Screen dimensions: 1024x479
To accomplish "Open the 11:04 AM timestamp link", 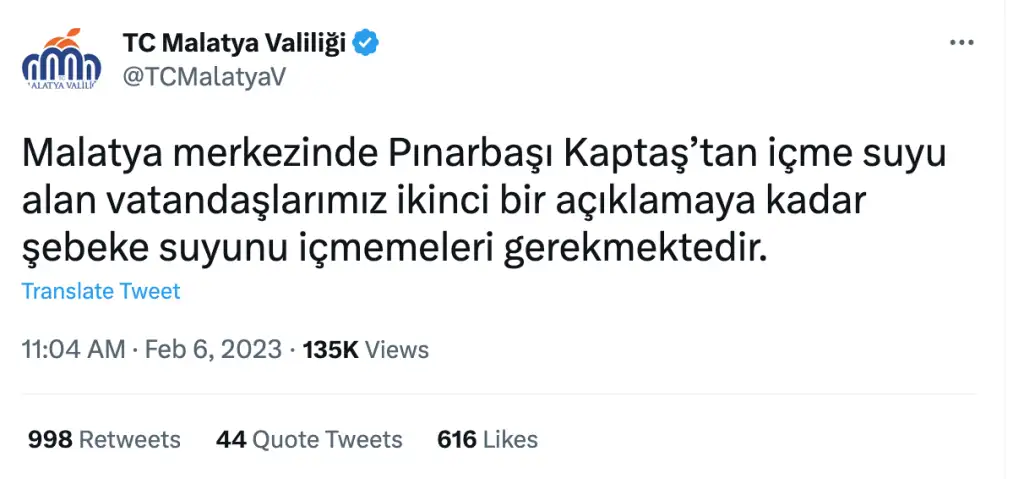I will point(73,350).
